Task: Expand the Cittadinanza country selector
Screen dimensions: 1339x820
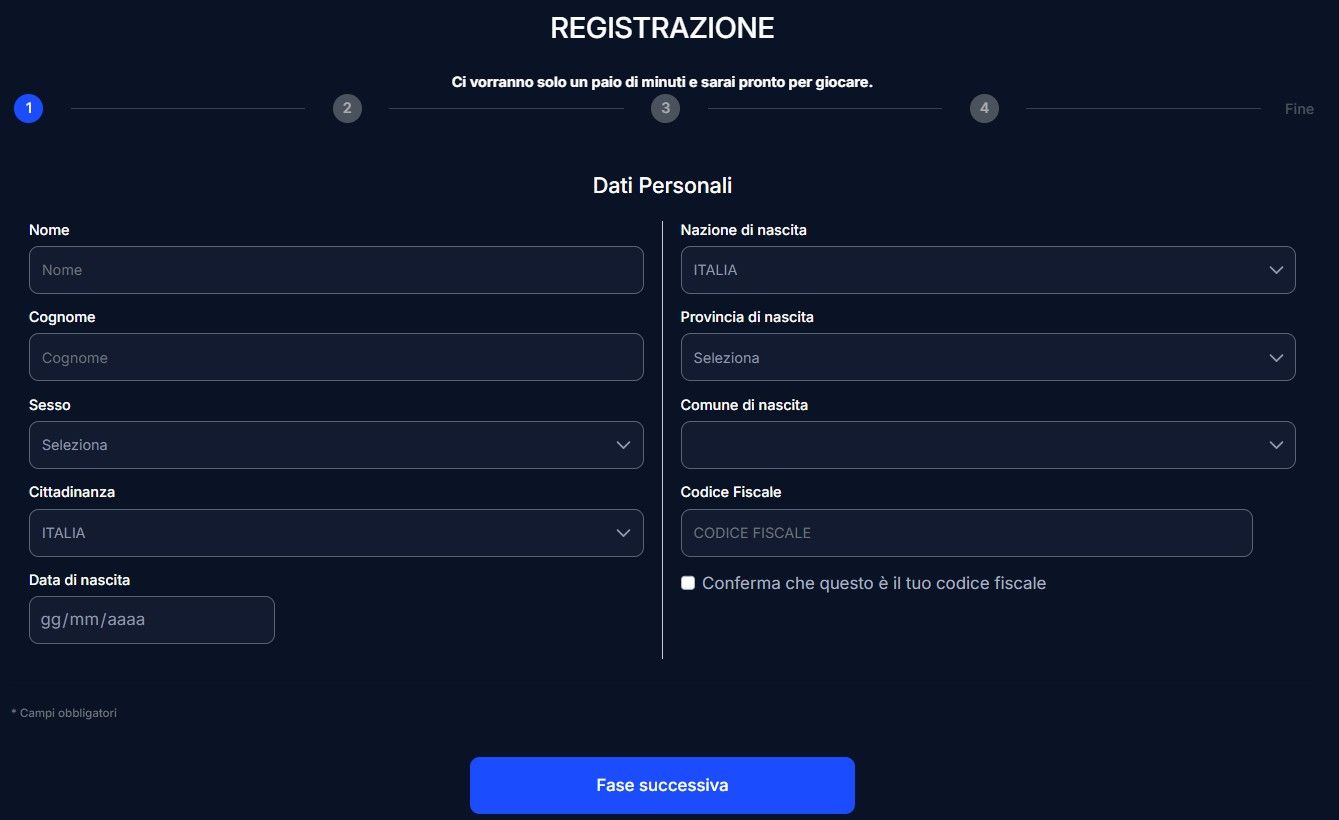Action: click(x=336, y=533)
